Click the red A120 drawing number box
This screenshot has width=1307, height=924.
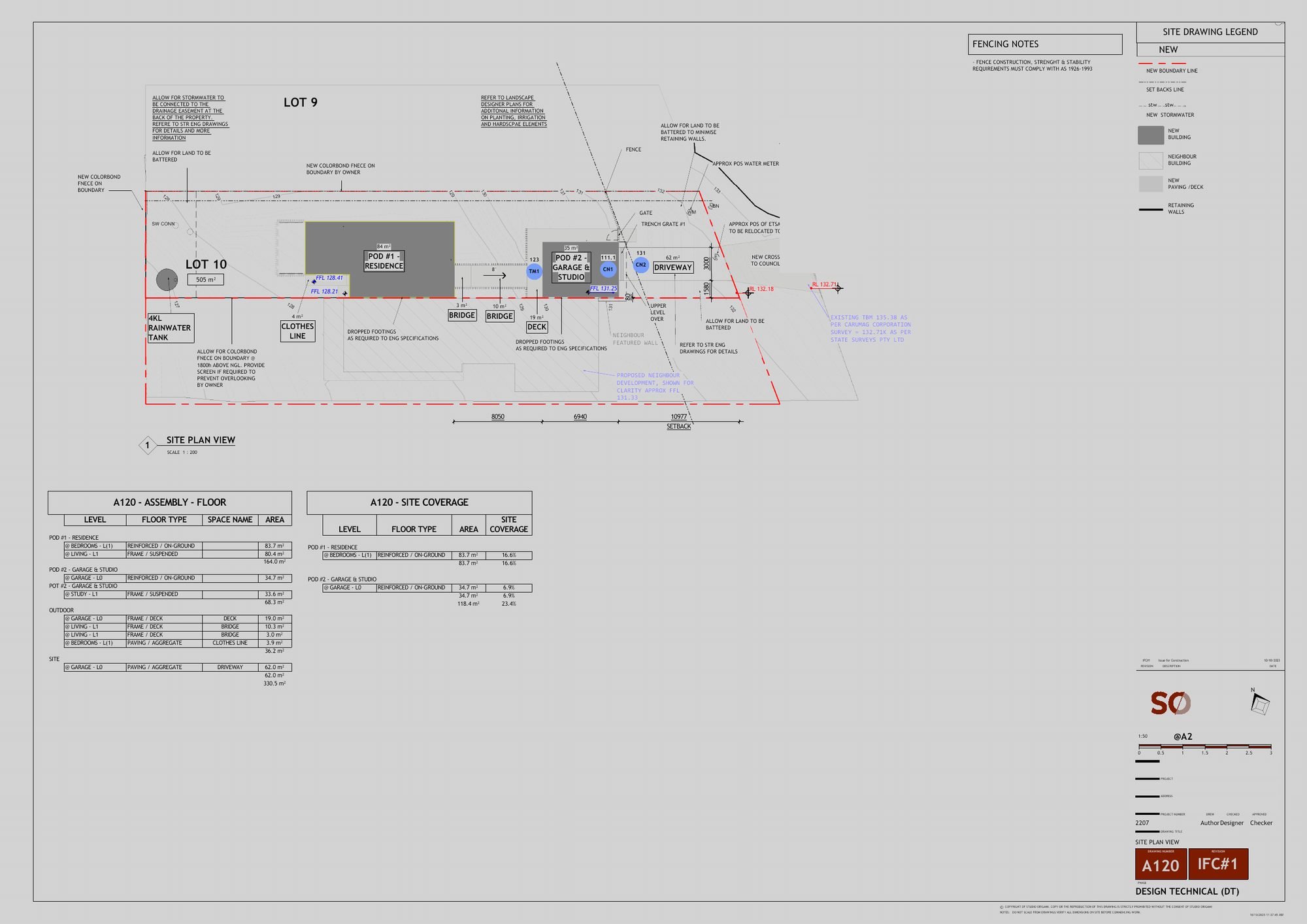pyautogui.click(x=1161, y=864)
